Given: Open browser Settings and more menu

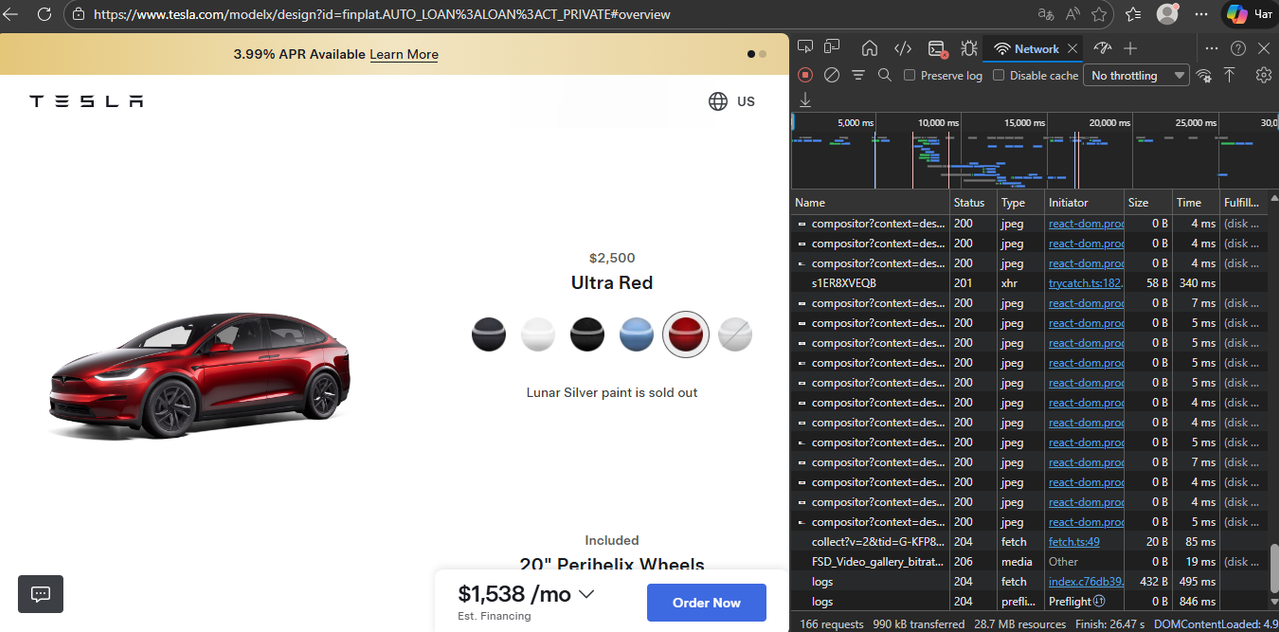Looking at the screenshot, I should [x=1202, y=14].
